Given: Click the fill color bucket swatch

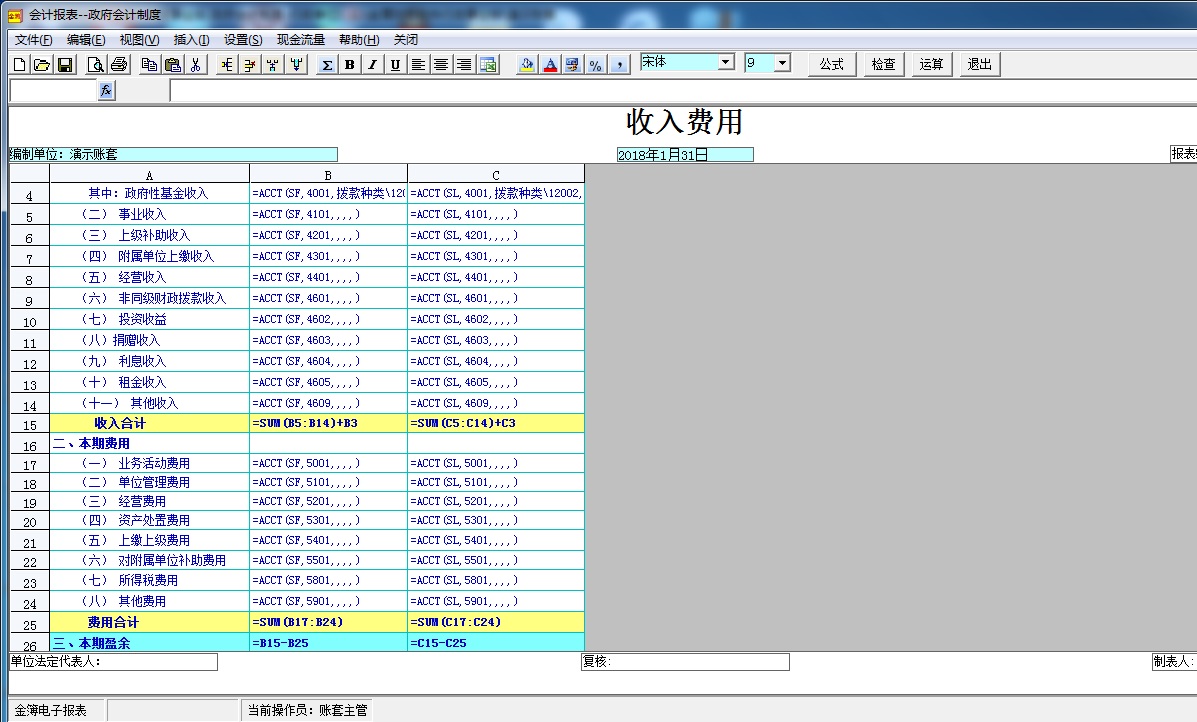Looking at the screenshot, I should tap(527, 65).
